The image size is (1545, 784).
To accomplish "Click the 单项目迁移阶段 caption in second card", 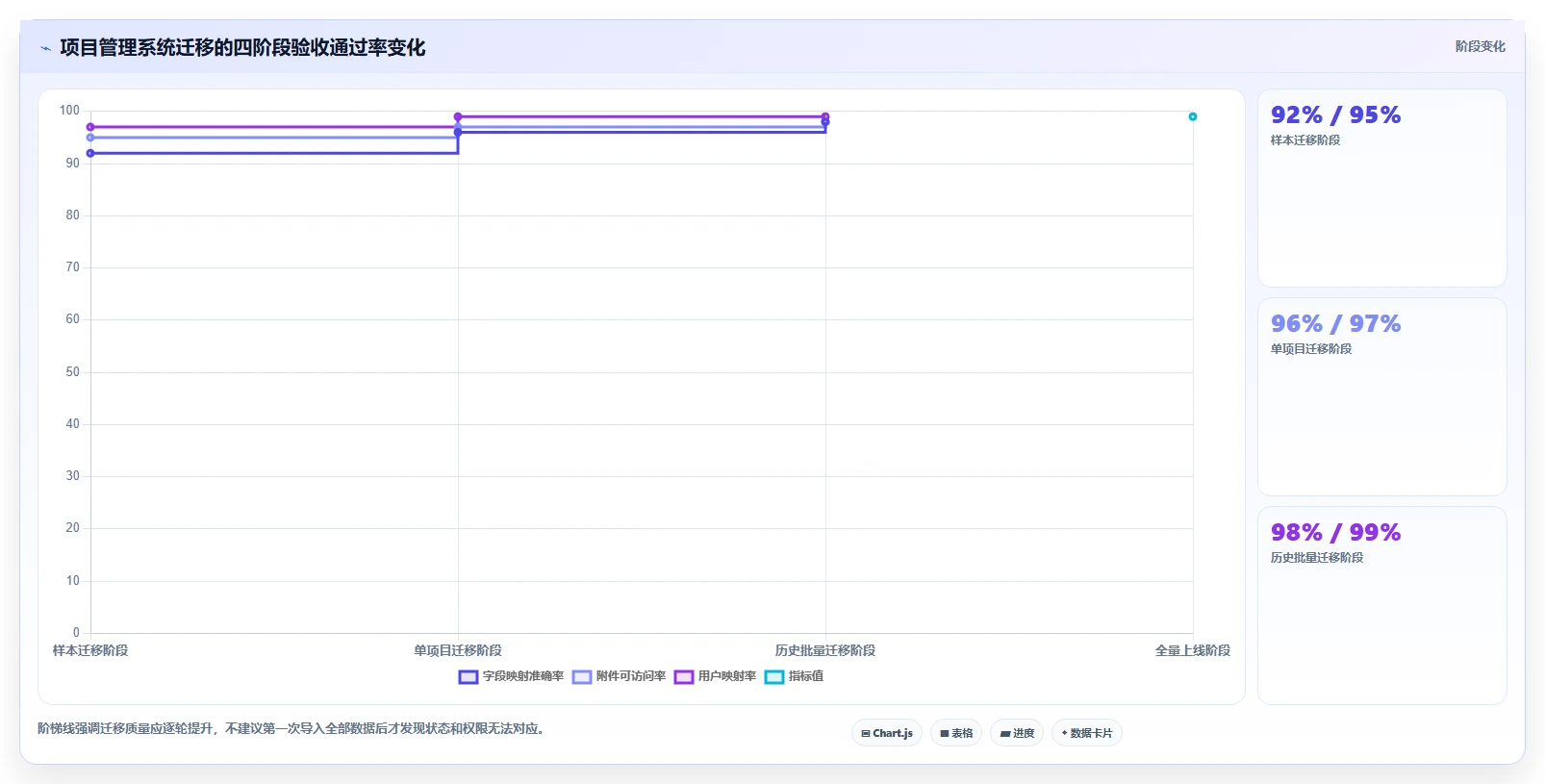I will tap(1311, 349).
